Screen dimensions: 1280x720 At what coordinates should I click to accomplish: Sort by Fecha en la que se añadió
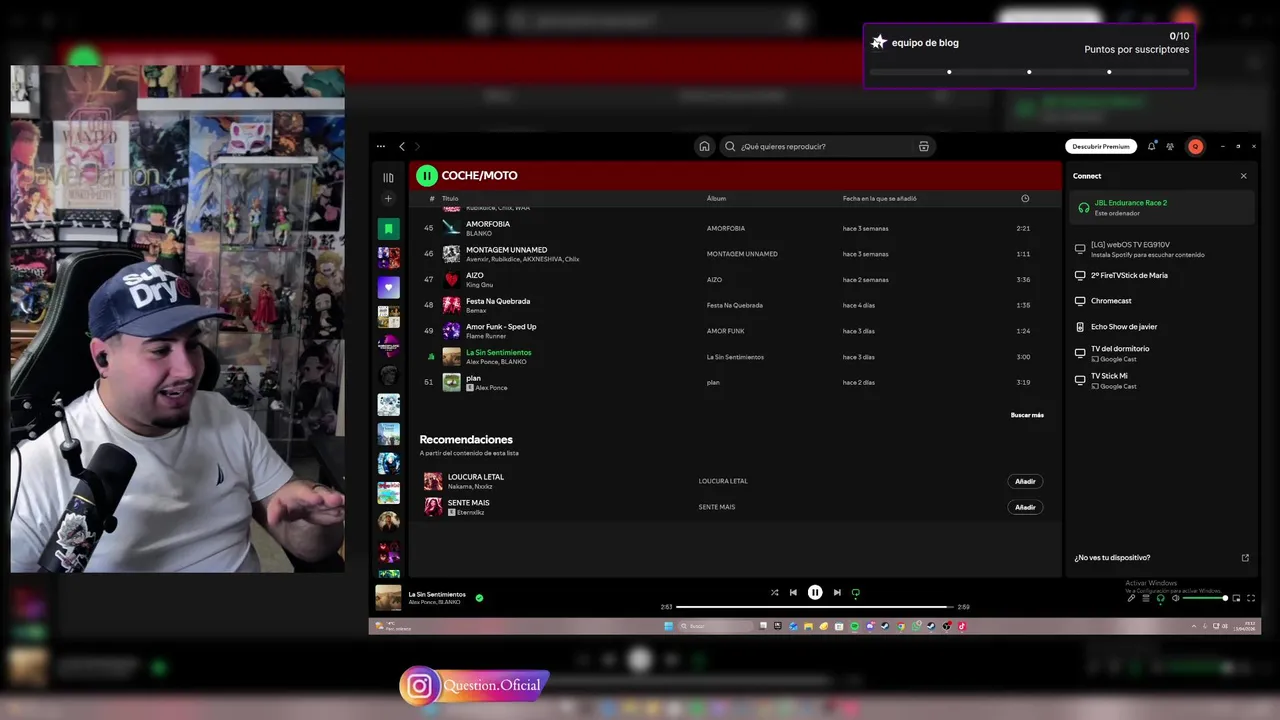coord(879,198)
